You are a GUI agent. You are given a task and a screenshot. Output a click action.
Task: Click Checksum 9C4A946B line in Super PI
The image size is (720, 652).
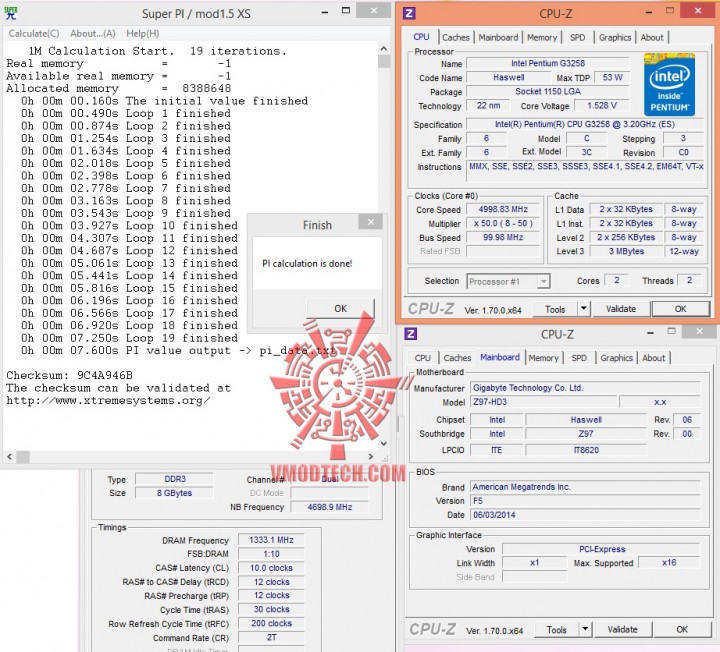tap(69, 376)
